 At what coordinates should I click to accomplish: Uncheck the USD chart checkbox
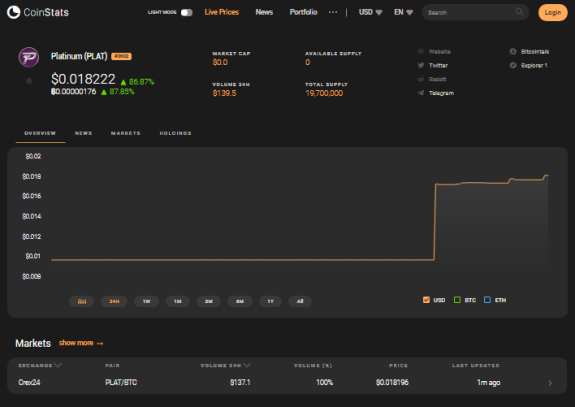pyautogui.click(x=426, y=300)
